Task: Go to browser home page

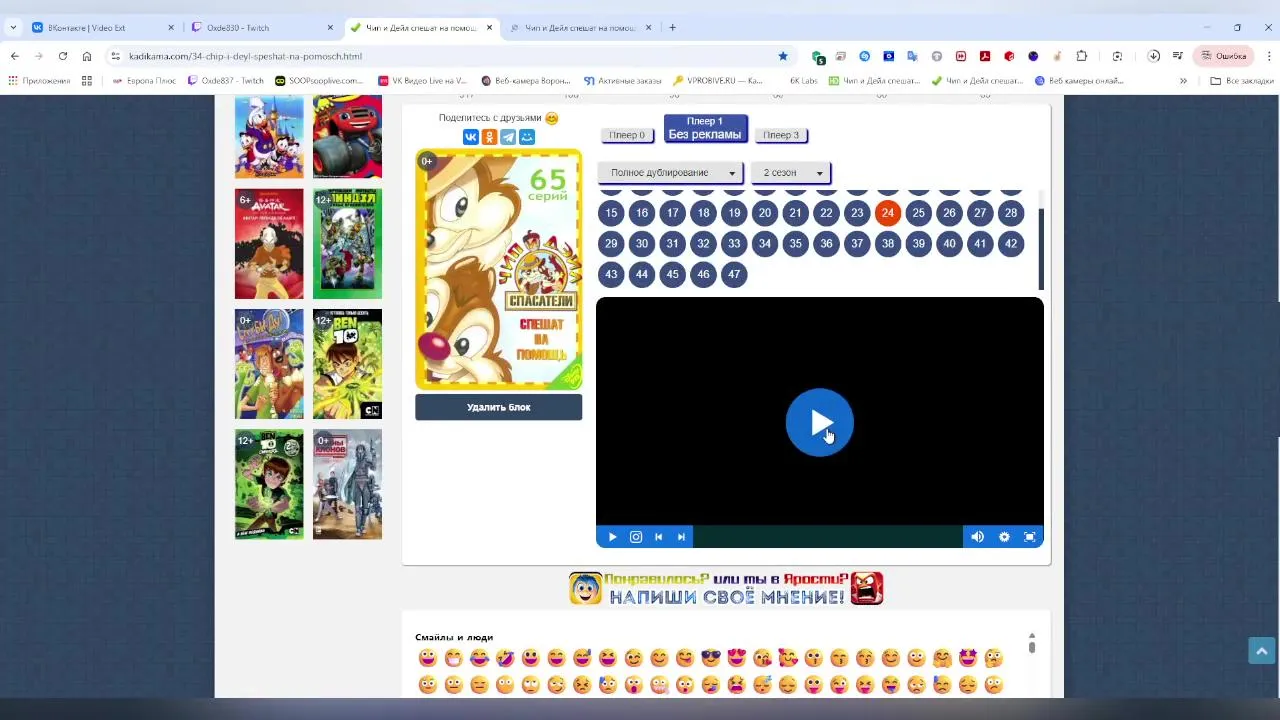Action: [x=87, y=56]
